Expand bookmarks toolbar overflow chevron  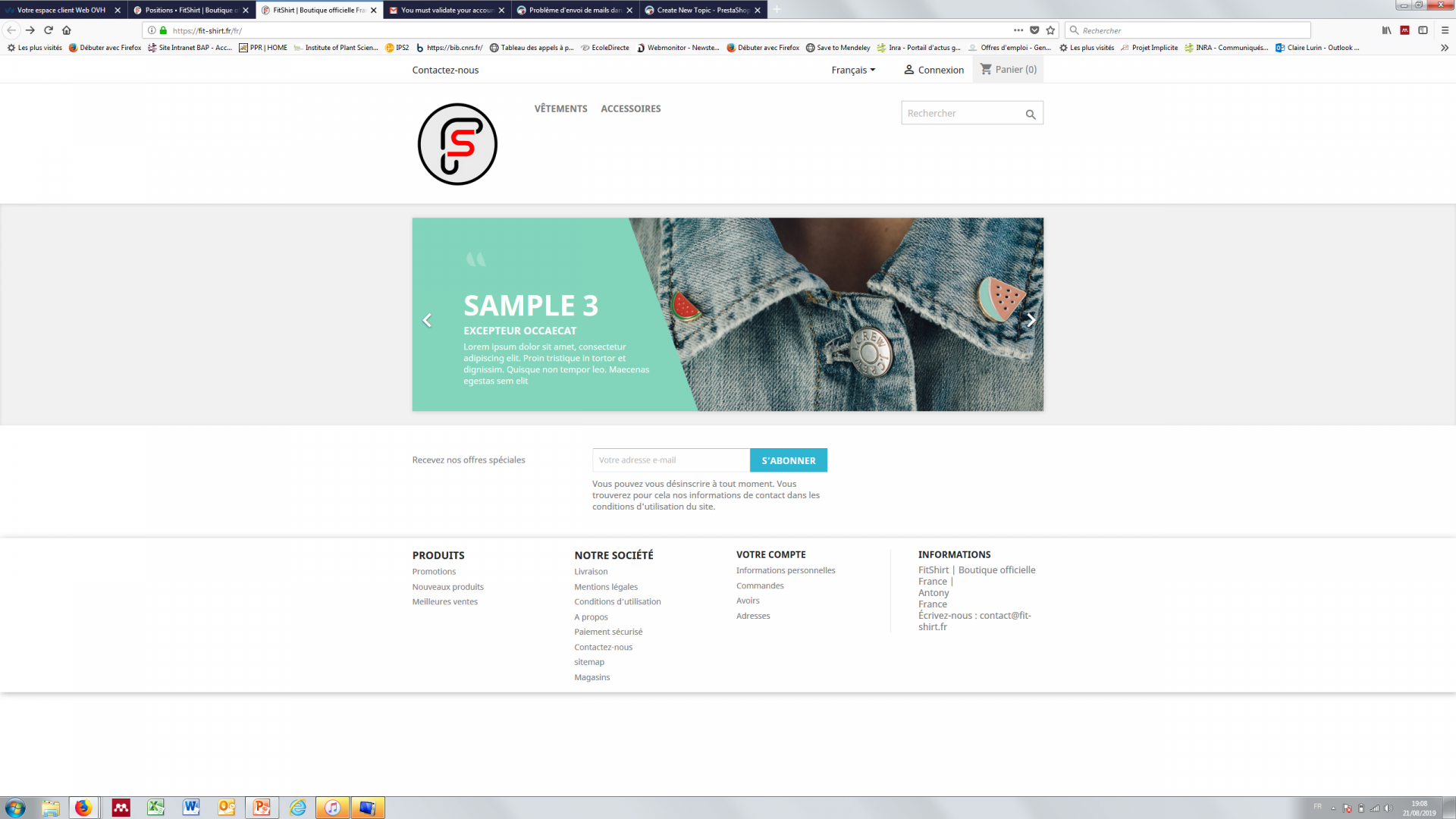point(1444,48)
